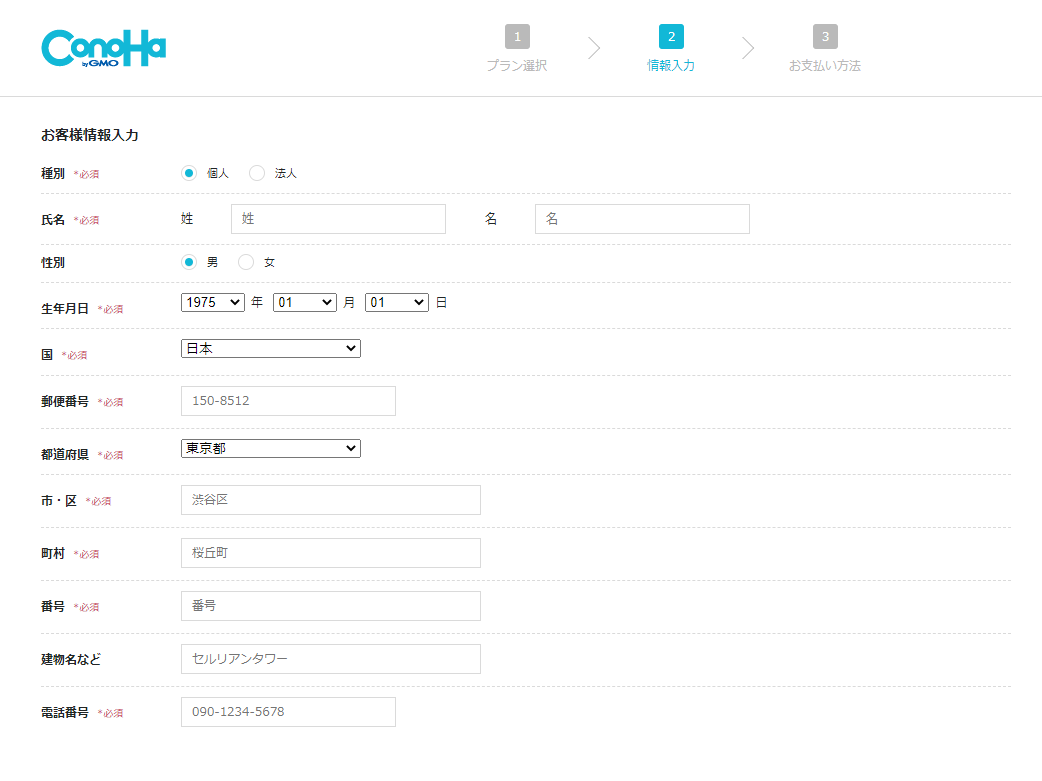
Task: Click the プラン選択 step label
Action: (x=517, y=65)
